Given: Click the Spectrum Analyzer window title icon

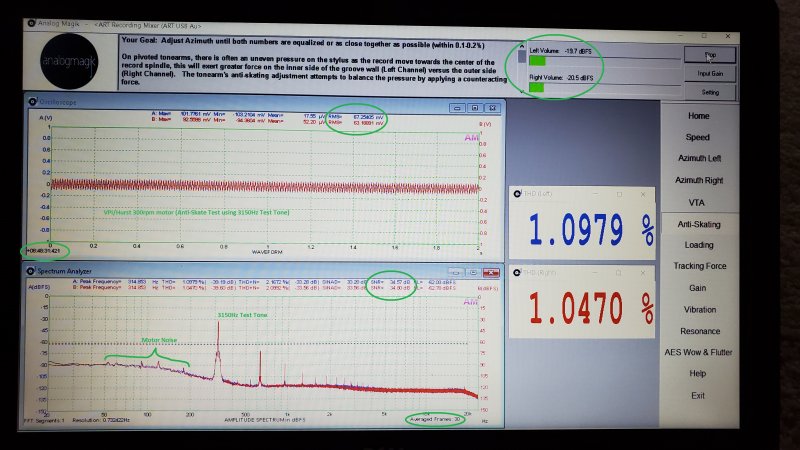Looking at the screenshot, I should pos(31,271).
